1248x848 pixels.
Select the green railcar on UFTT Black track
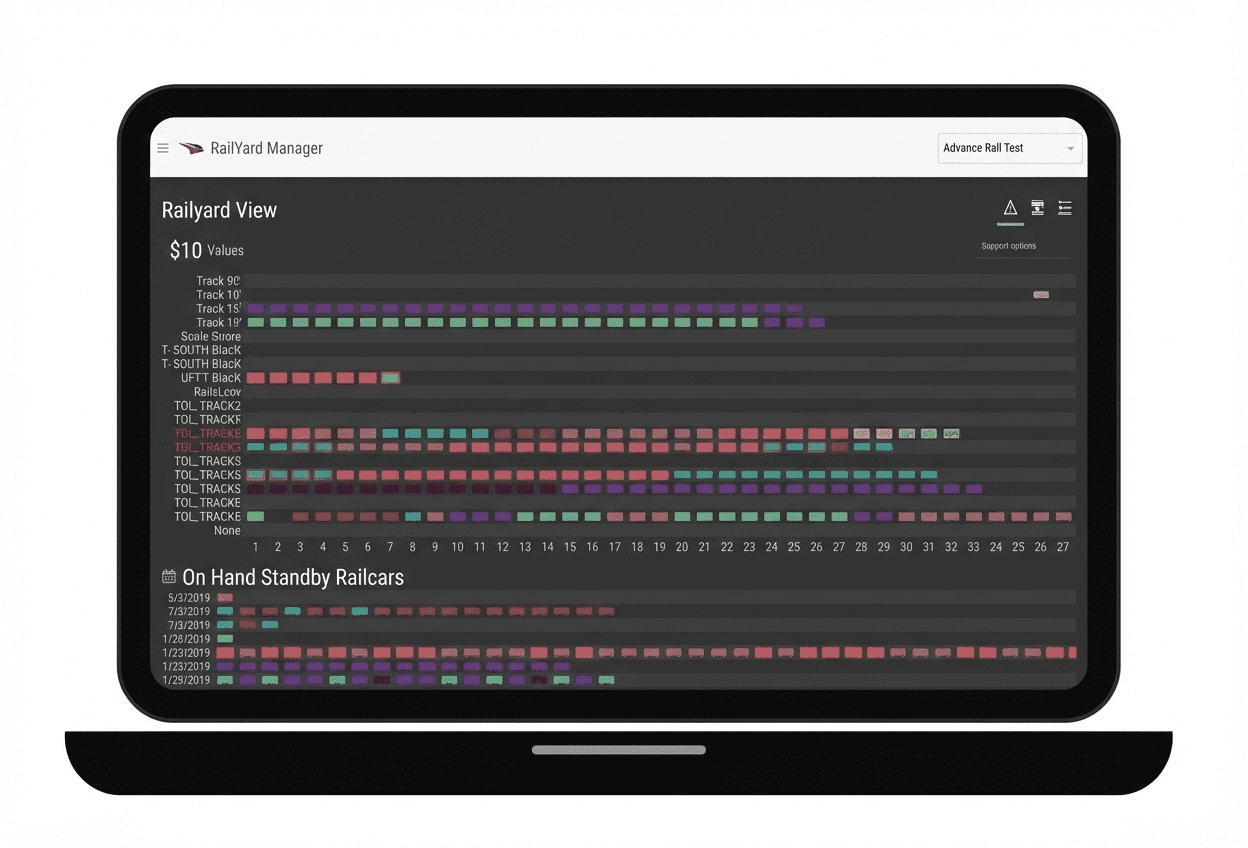[x=390, y=378]
